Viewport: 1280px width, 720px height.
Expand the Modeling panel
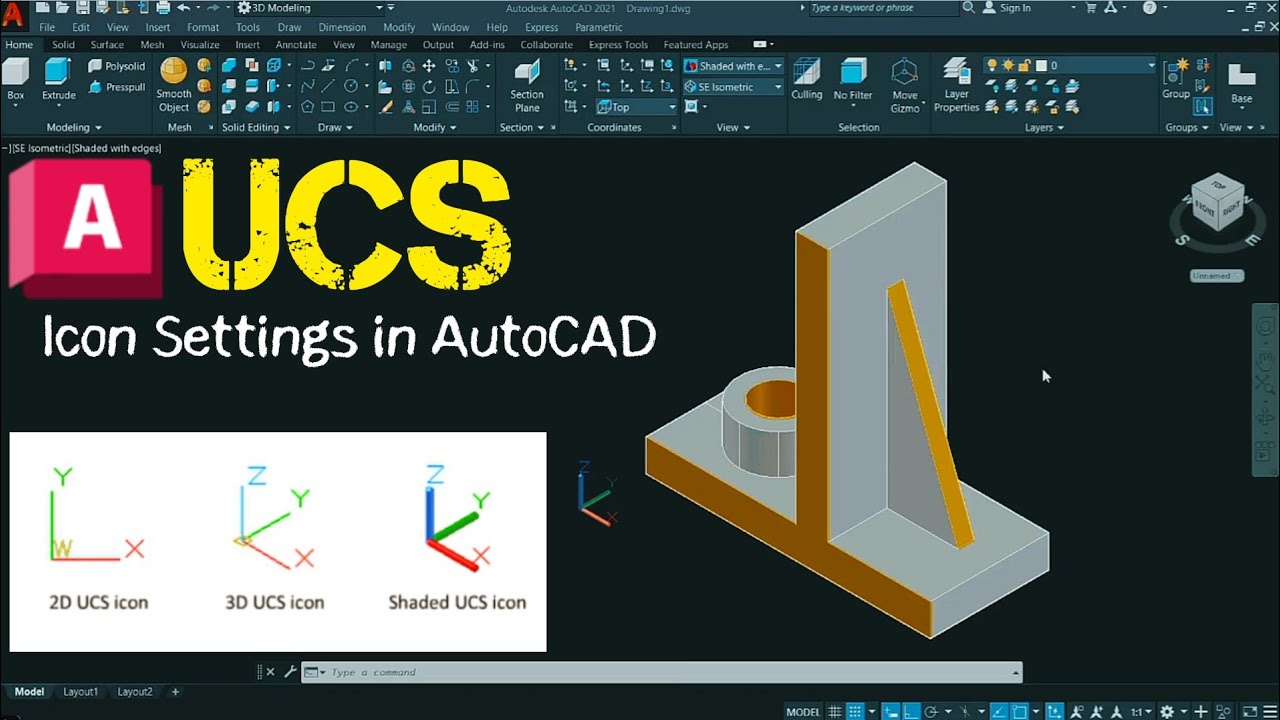click(74, 127)
